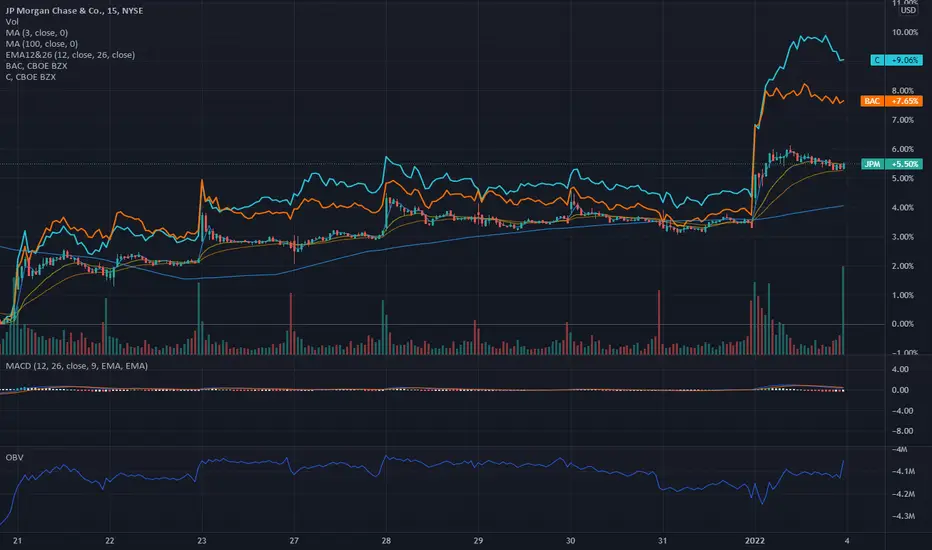Click the OBV axis -4.1M label
932x550 pixels.
click(x=902, y=471)
